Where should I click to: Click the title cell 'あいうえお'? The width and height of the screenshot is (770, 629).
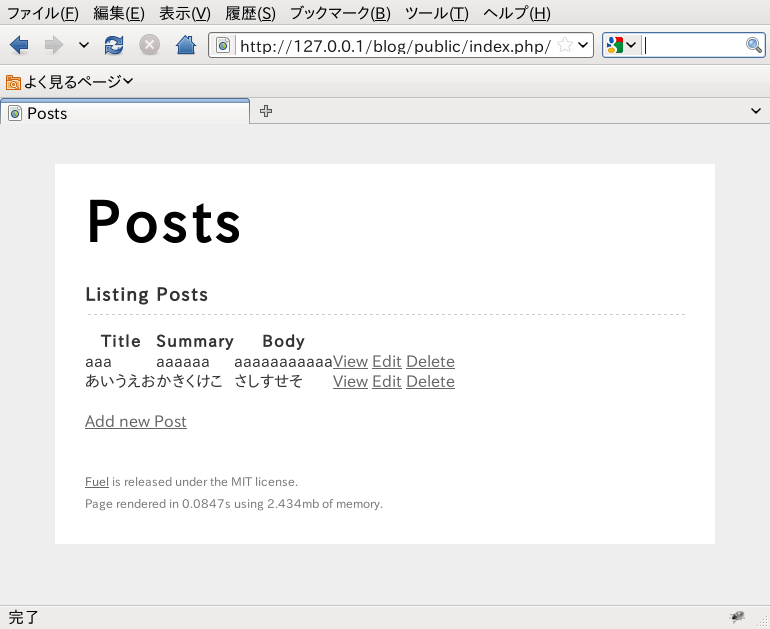pos(120,381)
